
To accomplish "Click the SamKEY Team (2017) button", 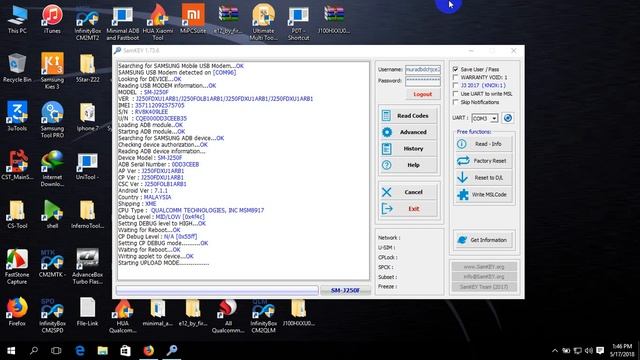I will tap(484, 287).
